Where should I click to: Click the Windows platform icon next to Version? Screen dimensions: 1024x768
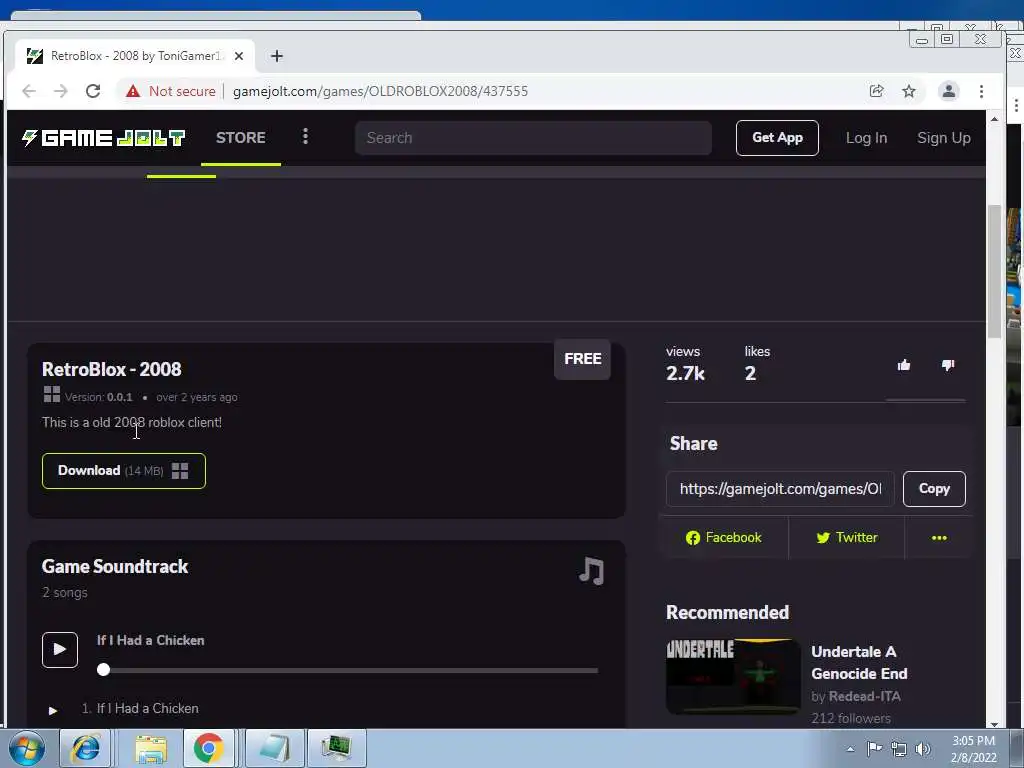(52, 394)
